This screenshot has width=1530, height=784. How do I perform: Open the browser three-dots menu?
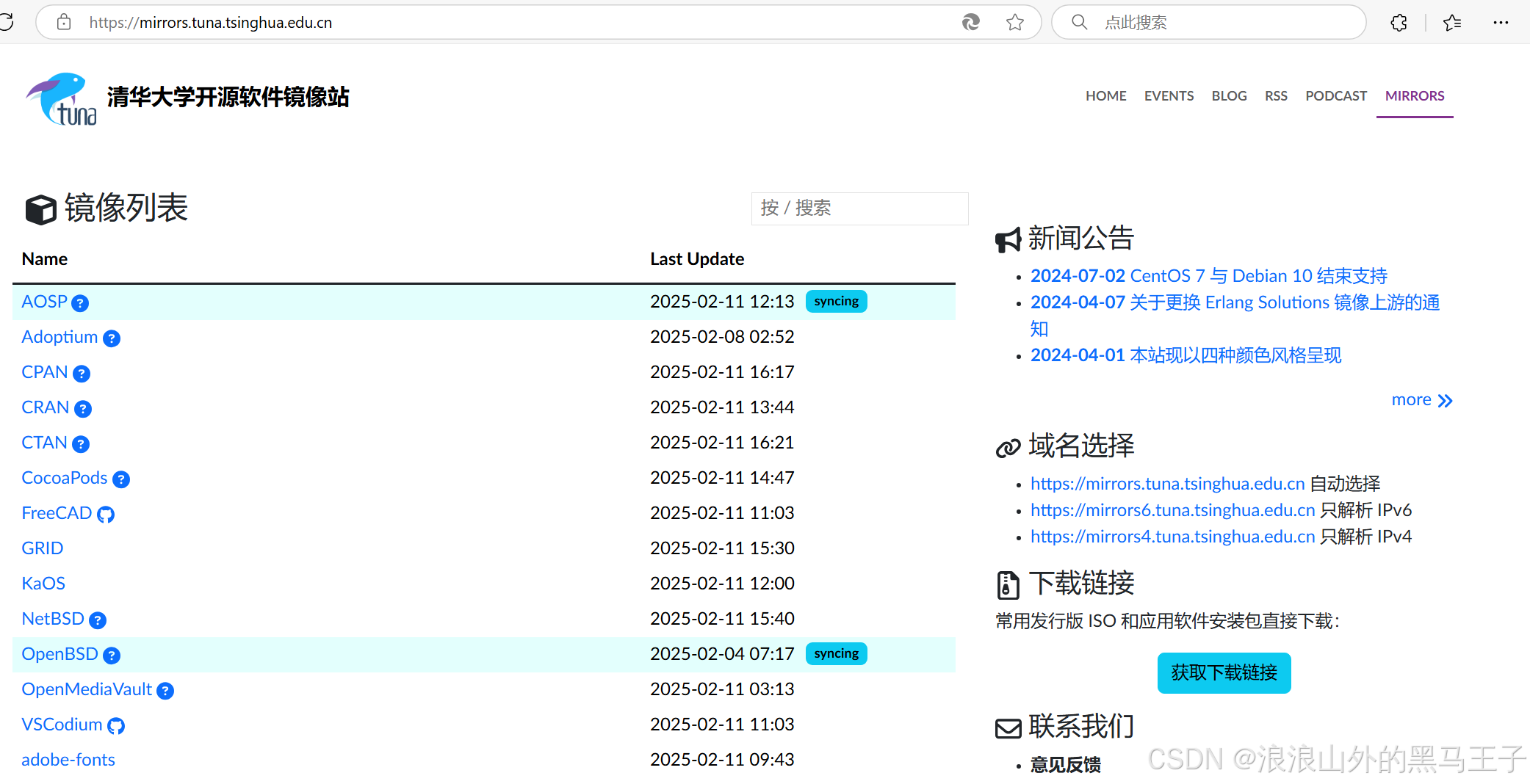(1501, 23)
